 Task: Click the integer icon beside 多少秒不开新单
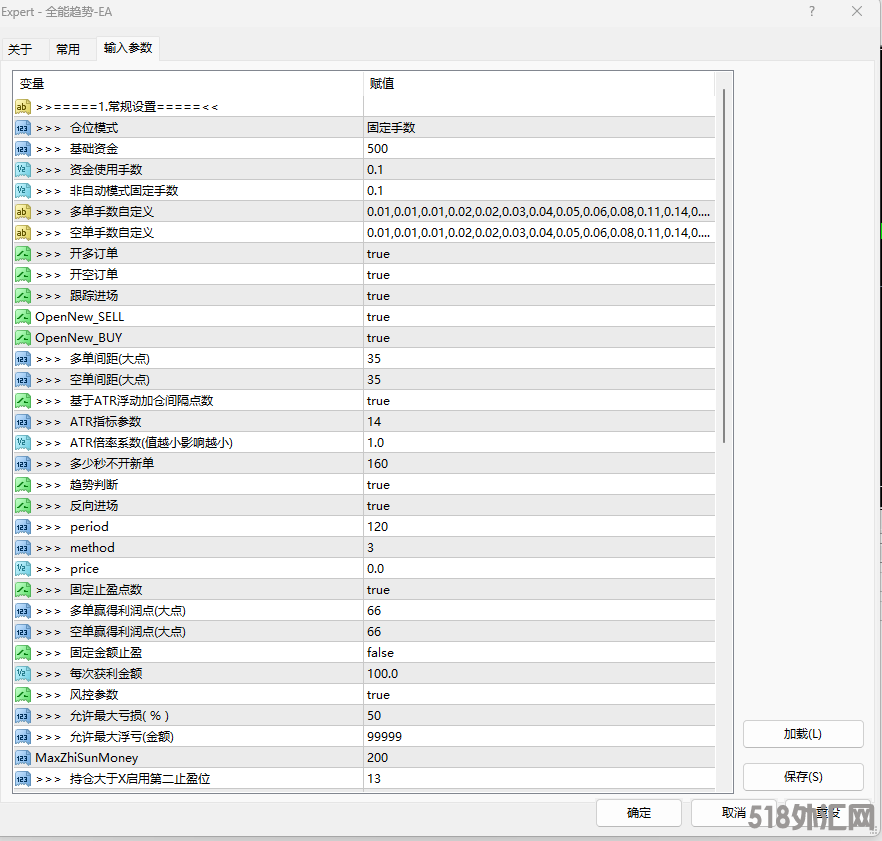[x=22, y=464]
